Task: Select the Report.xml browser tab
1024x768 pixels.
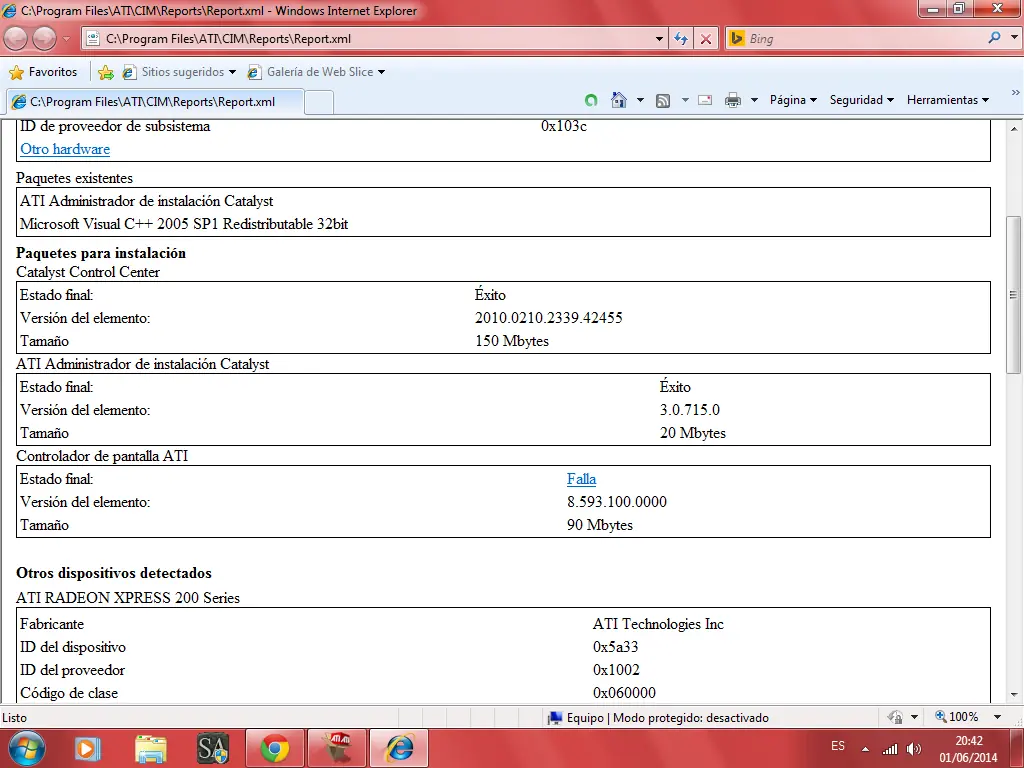Action: pyautogui.click(x=155, y=102)
